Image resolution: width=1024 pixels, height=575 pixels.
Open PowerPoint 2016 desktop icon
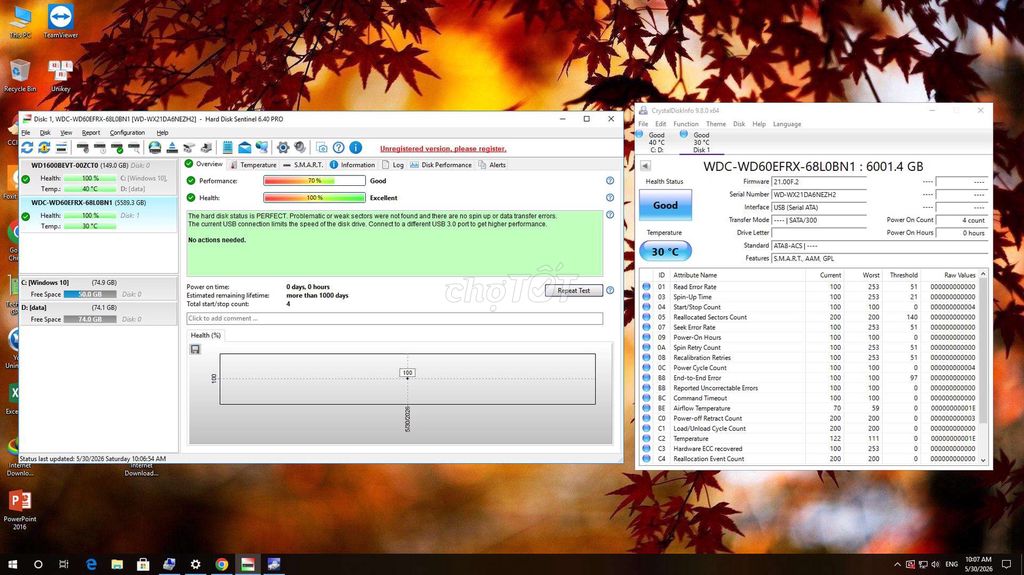click(x=20, y=510)
